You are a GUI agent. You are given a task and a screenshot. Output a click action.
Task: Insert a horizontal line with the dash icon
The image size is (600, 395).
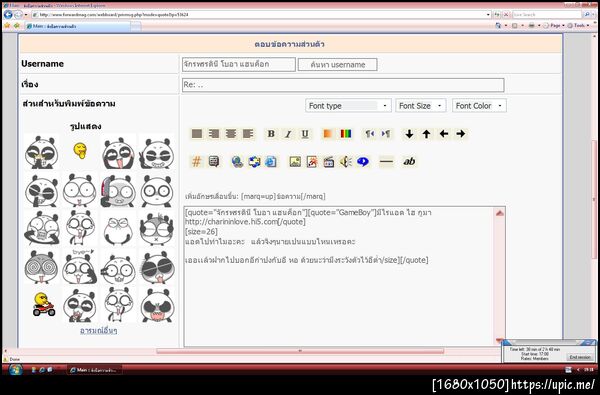[386, 162]
